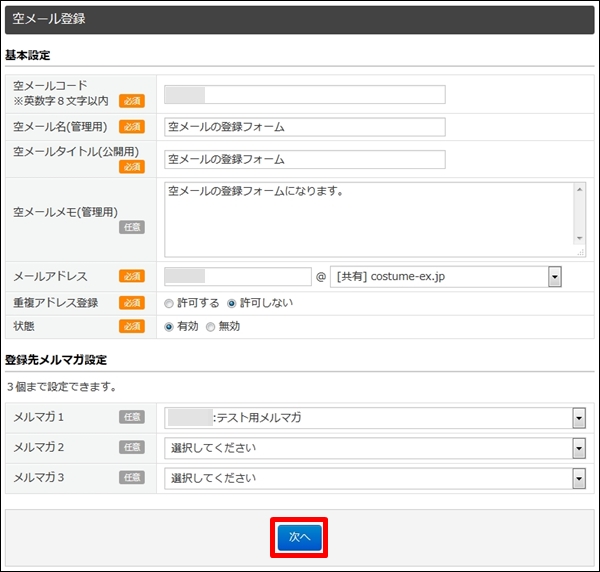600x572 pixels.
Task: Click the 重複アドレス登録 label
Action: coord(56,303)
